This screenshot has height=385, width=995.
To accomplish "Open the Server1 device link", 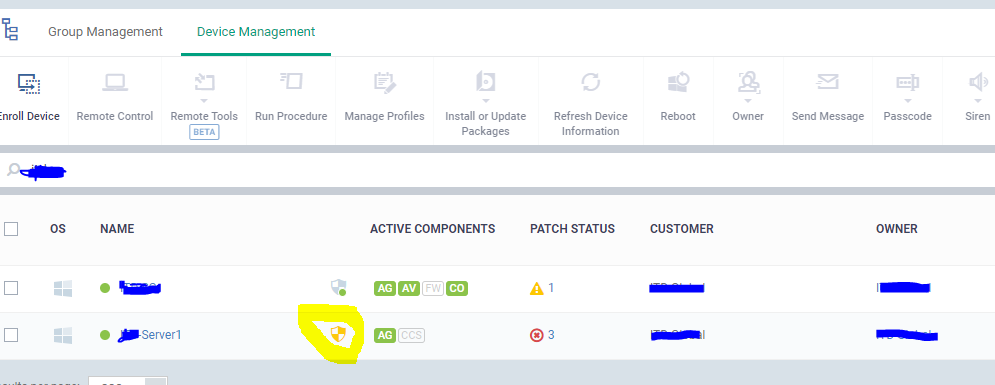I will 150,334.
